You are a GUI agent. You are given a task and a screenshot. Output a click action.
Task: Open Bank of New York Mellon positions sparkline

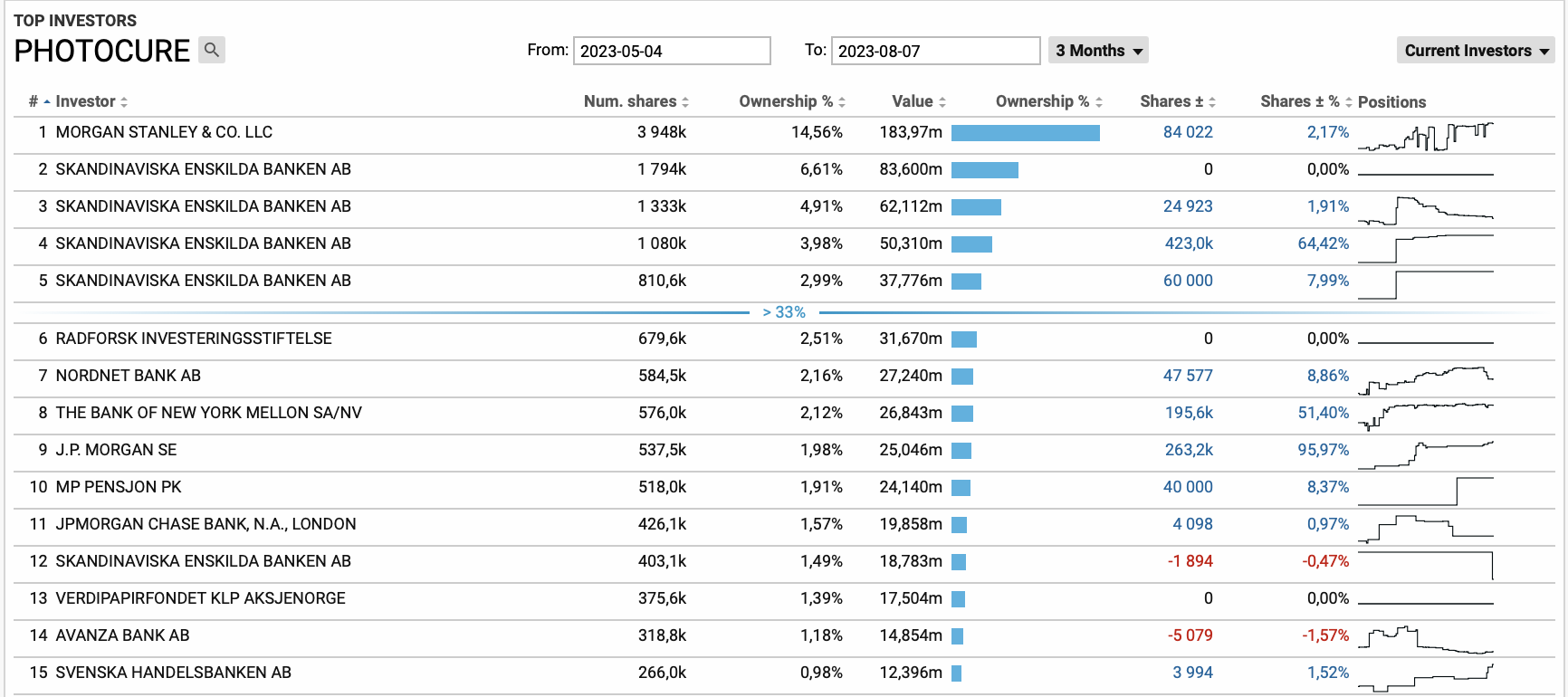tap(1426, 416)
